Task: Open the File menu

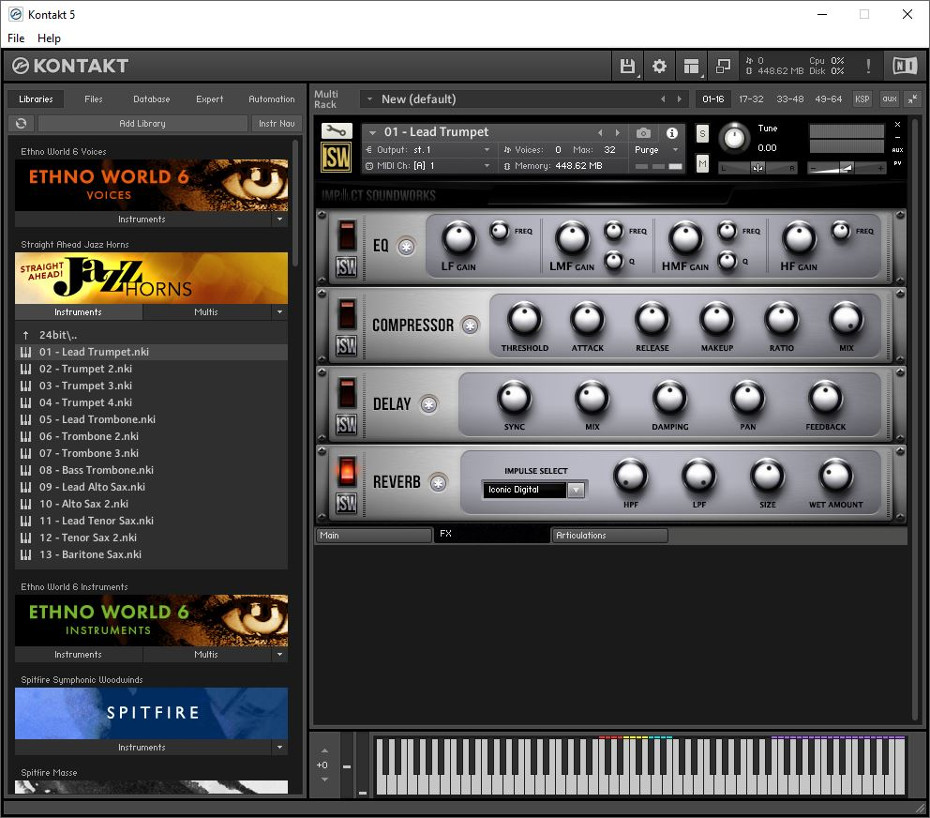Action: tap(16, 38)
